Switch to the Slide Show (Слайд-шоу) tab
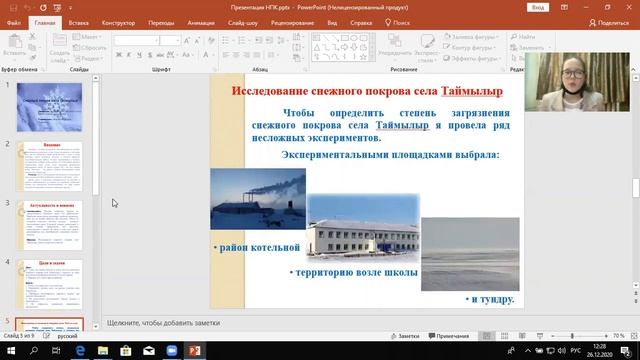 (243, 23)
